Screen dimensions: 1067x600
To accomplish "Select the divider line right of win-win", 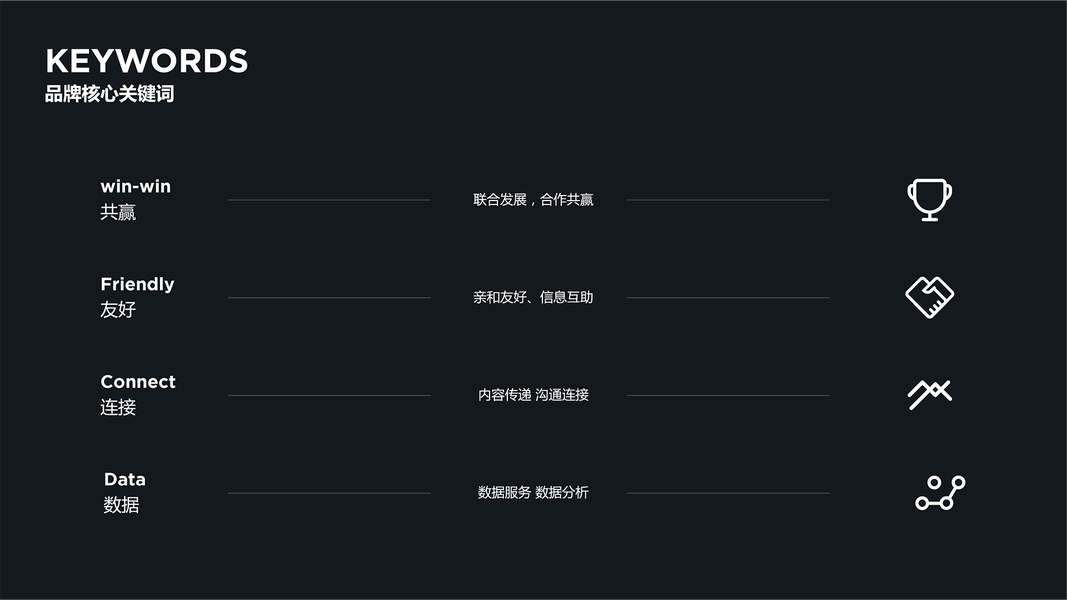I will [x=329, y=200].
